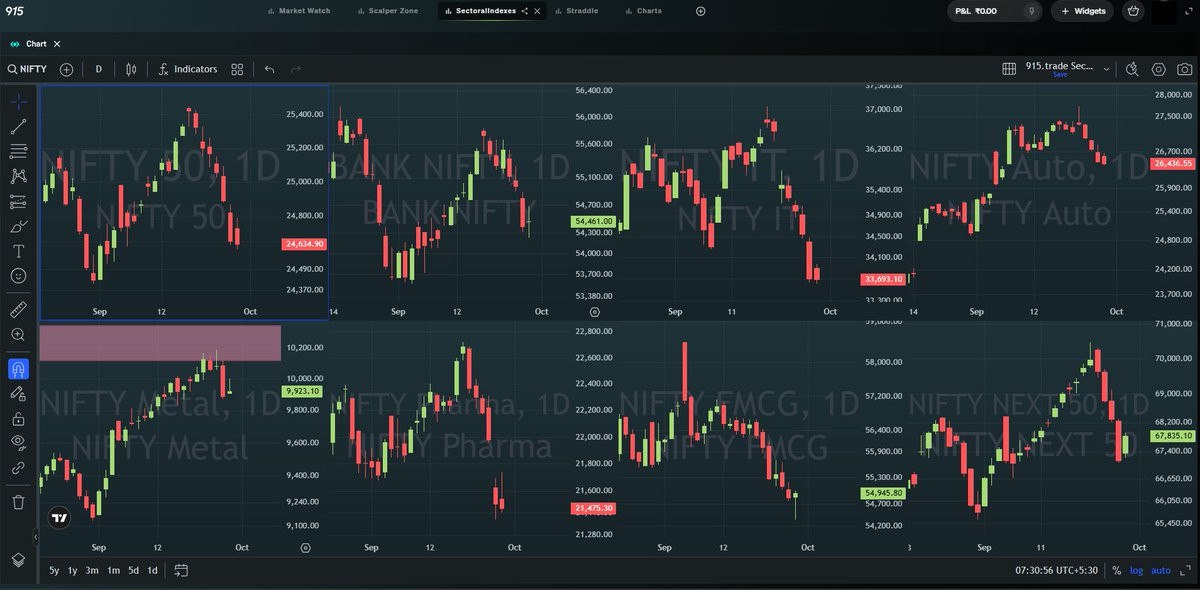Add a new workspace tab
Viewport: 1200px width, 590px height.
[700, 11]
